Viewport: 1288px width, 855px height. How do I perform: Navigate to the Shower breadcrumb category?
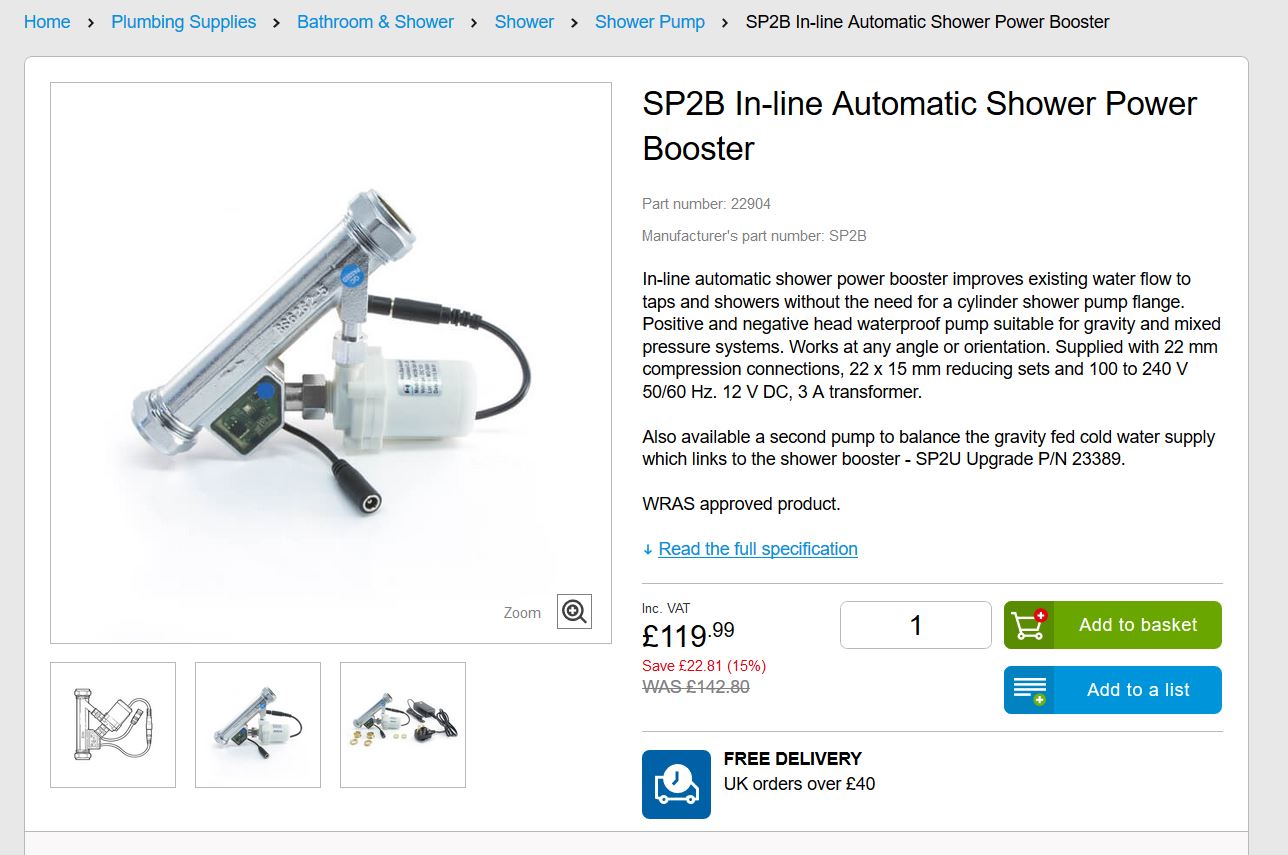tap(524, 22)
